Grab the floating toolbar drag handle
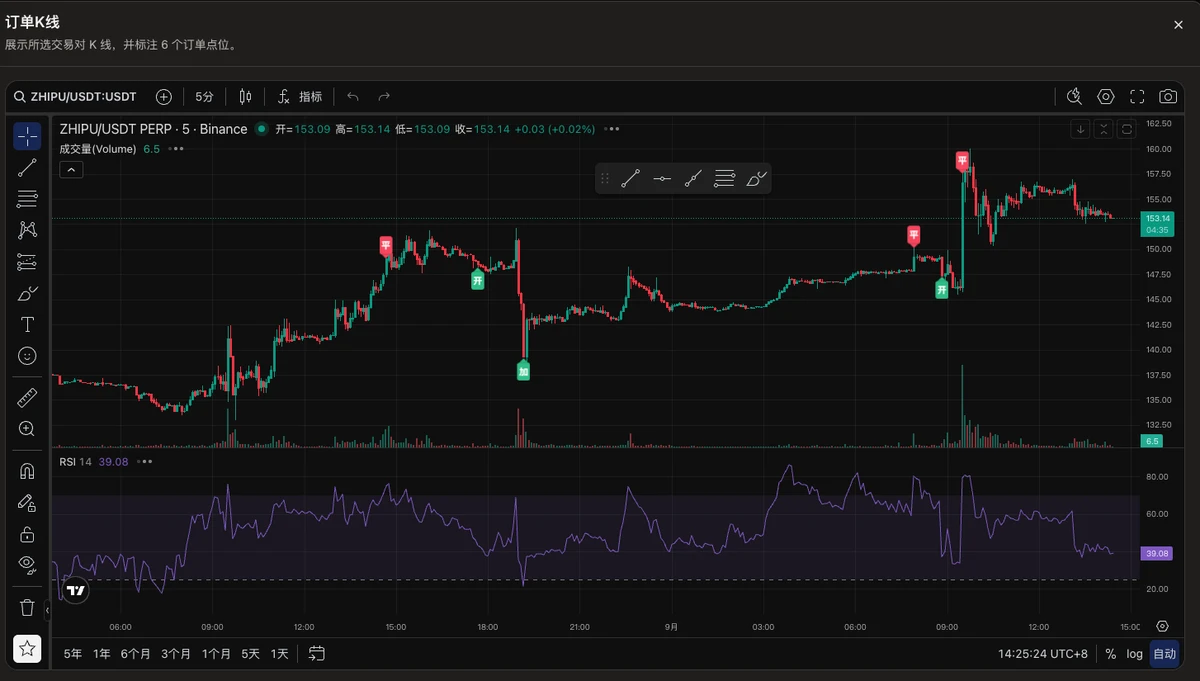Screen dimensions: 1200x681 click(605, 179)
